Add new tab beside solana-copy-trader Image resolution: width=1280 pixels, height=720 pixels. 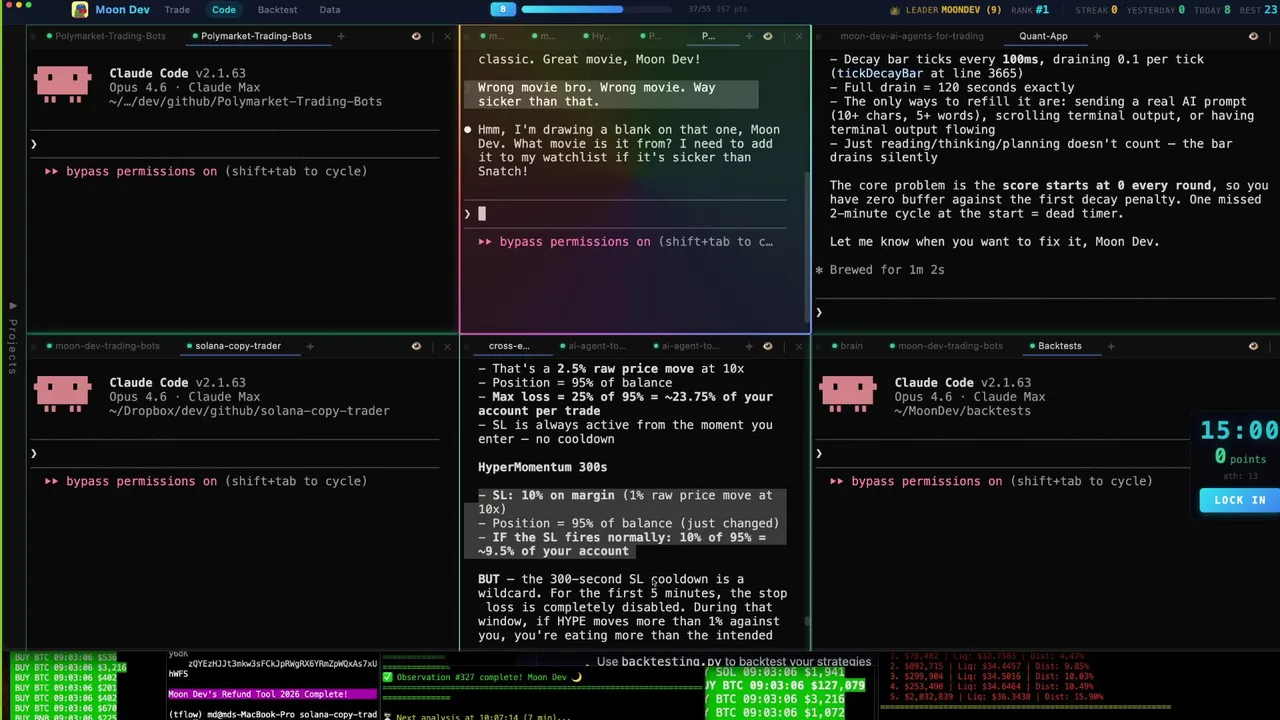click(x=310, y=346)
